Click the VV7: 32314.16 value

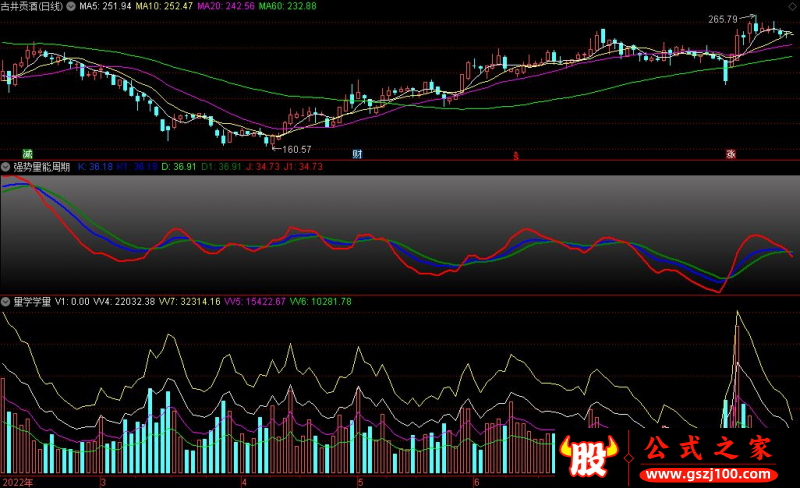pyautogui.click(x=190, y=302)
